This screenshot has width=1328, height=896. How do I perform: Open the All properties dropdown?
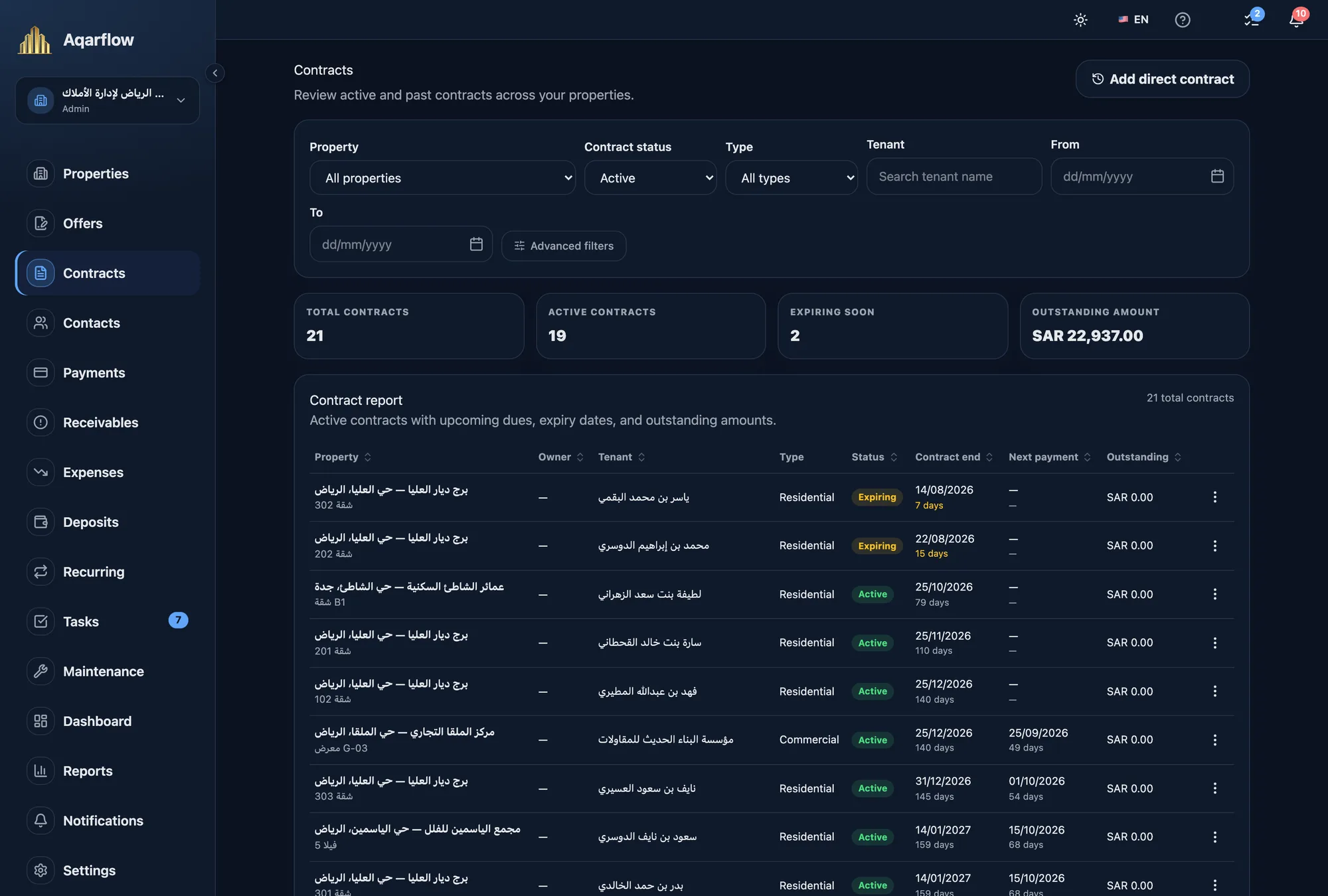pyautogui.click(x=442, y=178)
